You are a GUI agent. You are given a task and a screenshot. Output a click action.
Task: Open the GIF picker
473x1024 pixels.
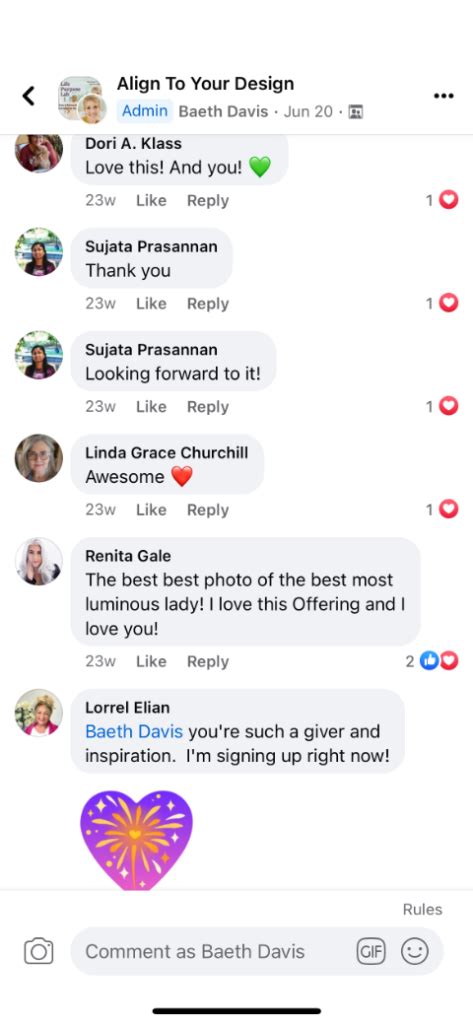coord(371,951)
